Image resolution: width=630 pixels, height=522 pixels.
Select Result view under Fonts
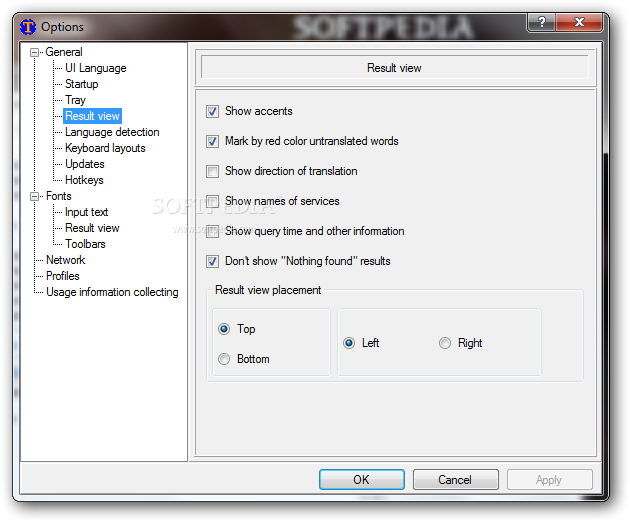click(92, 228)
